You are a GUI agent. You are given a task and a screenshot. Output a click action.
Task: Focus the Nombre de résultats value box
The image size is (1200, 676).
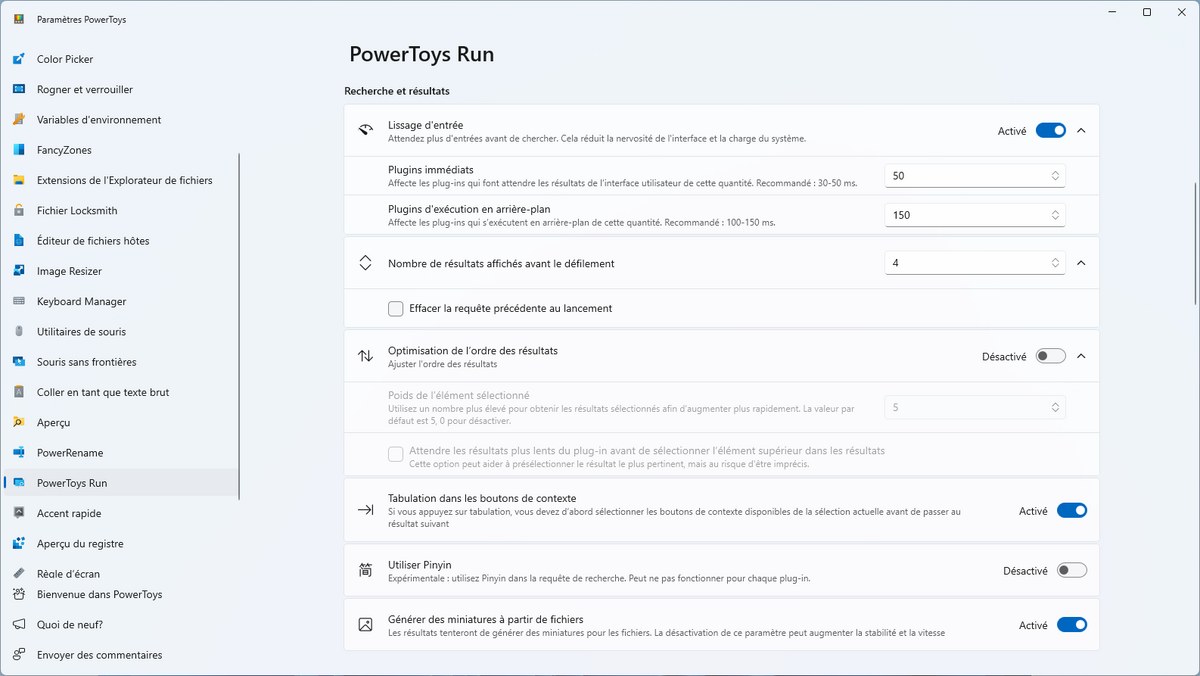975,263
